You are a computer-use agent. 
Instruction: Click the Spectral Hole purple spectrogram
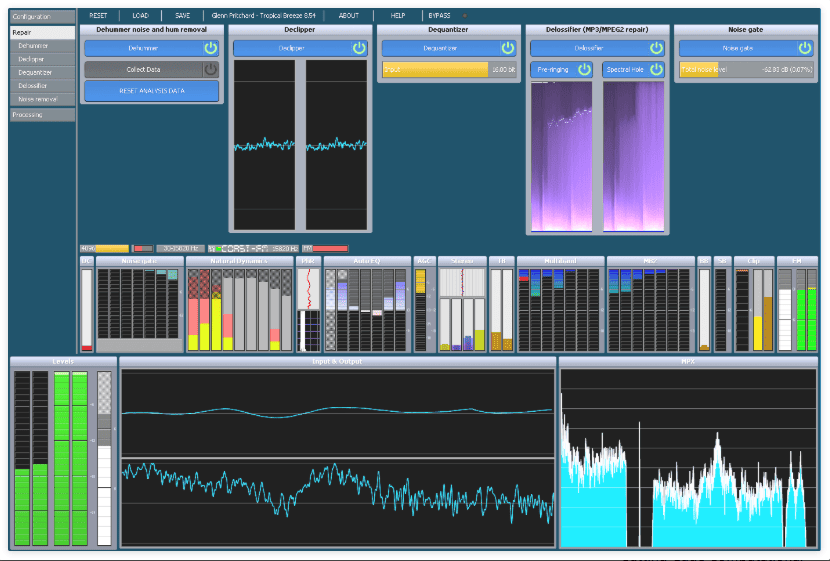(x=634, y=156)
